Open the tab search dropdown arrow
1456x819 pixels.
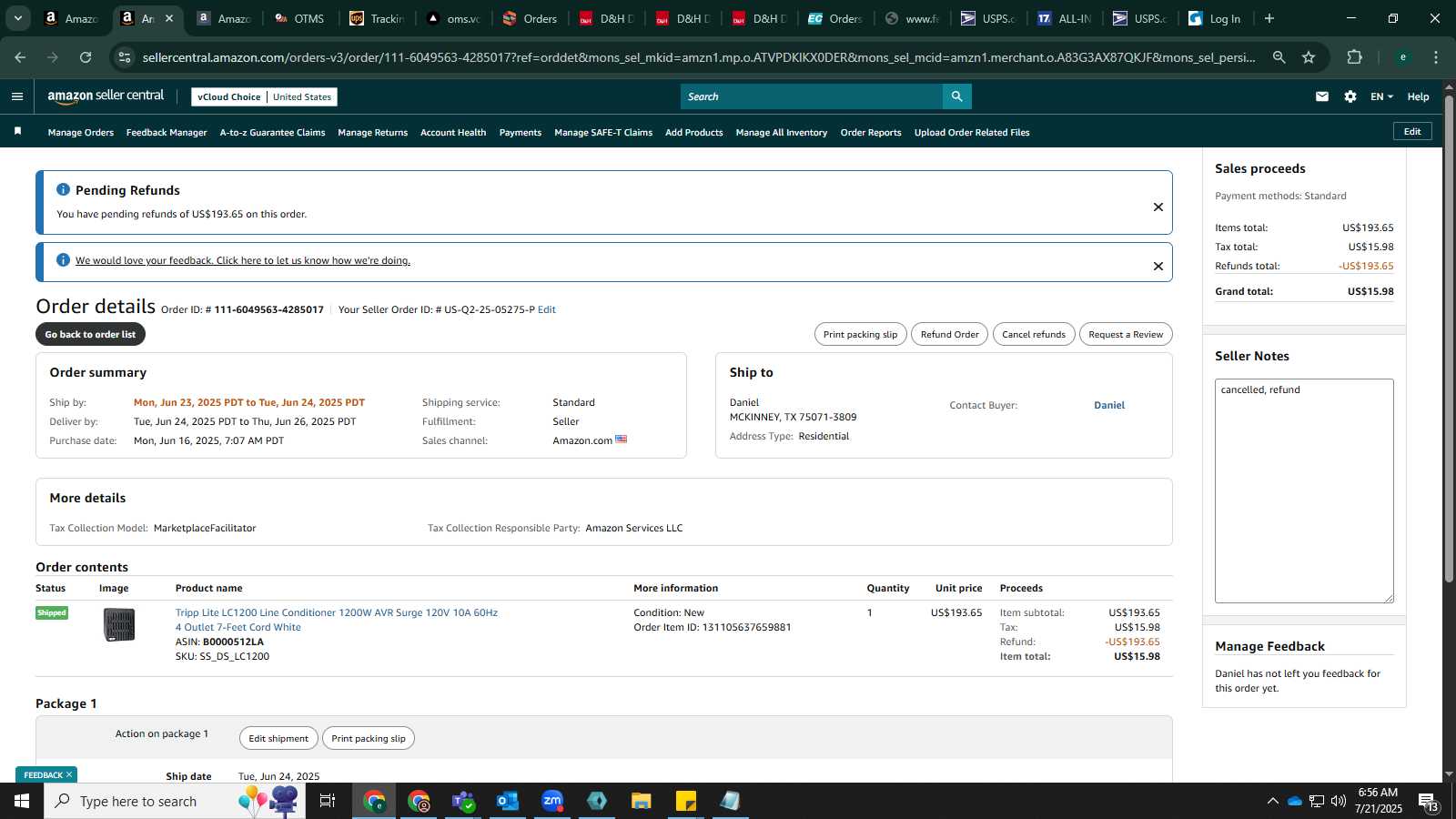click(x=18, y=18)
